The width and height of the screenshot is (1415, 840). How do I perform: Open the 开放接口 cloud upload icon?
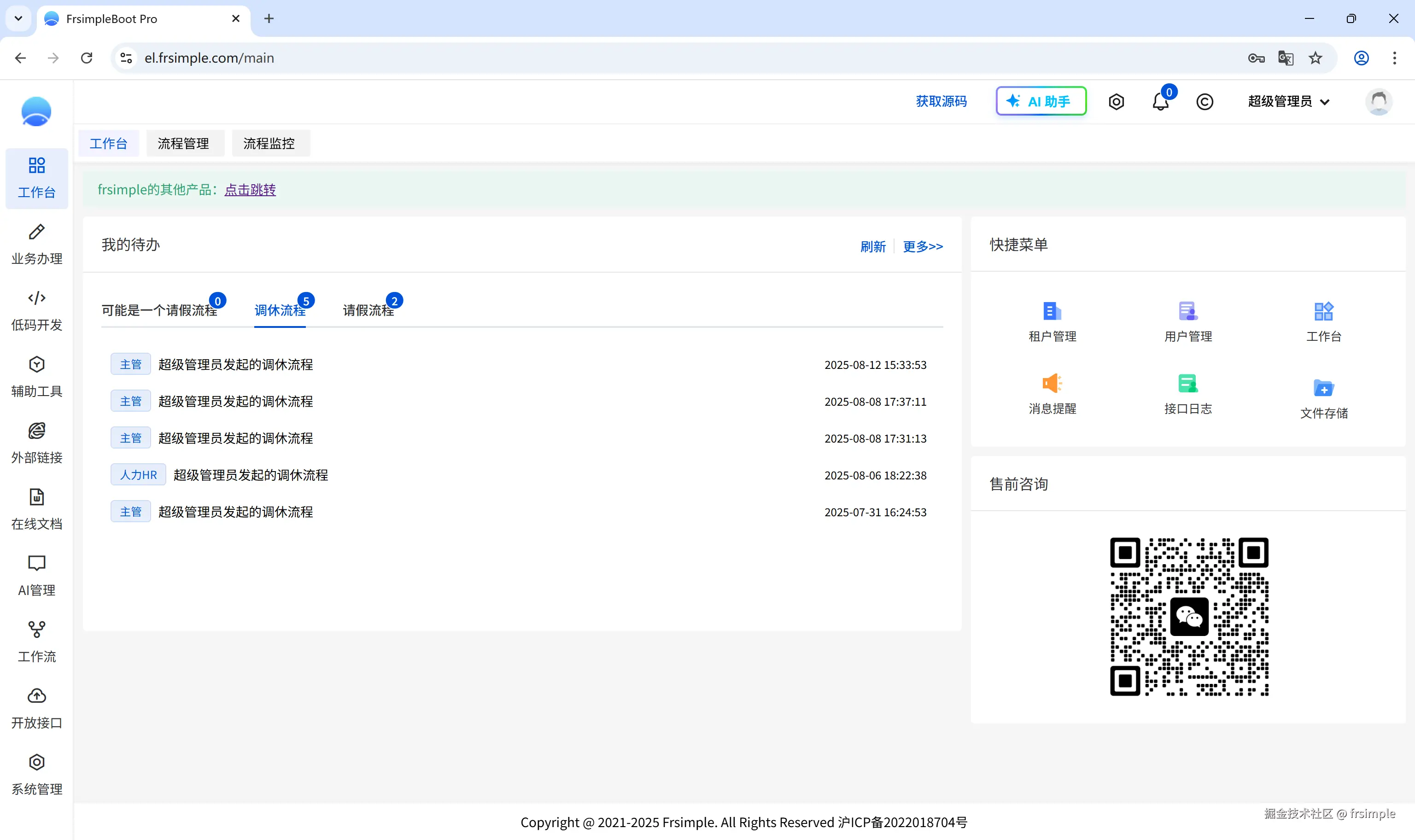click(37, 696)
